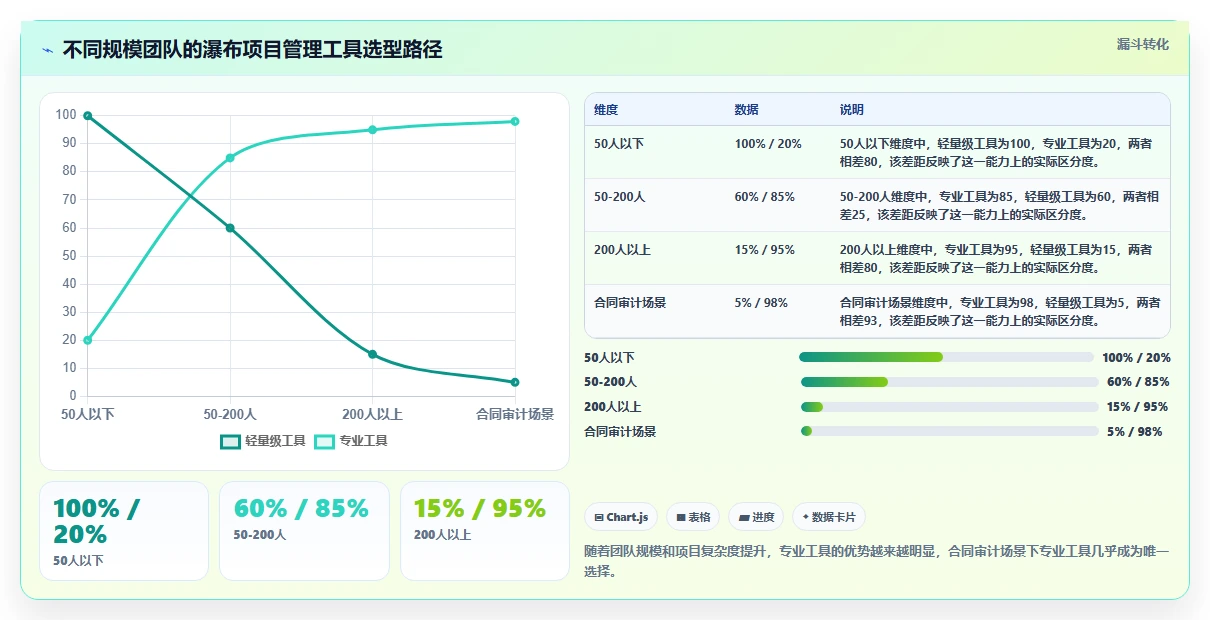Image resolution: width=1210 pixels, height=620 pixels.
Task: Click the 50-200人 x-axis label
Action: tap(230, 414)
